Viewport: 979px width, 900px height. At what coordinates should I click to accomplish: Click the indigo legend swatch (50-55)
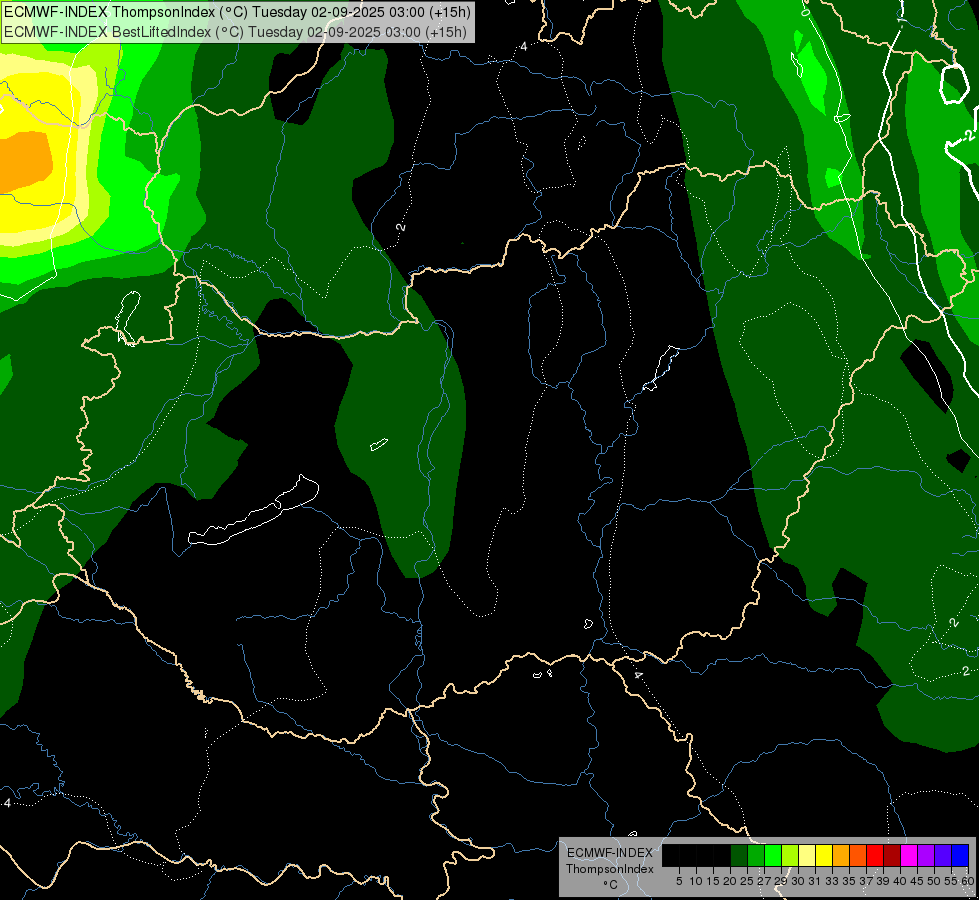(x=943, y=855)
